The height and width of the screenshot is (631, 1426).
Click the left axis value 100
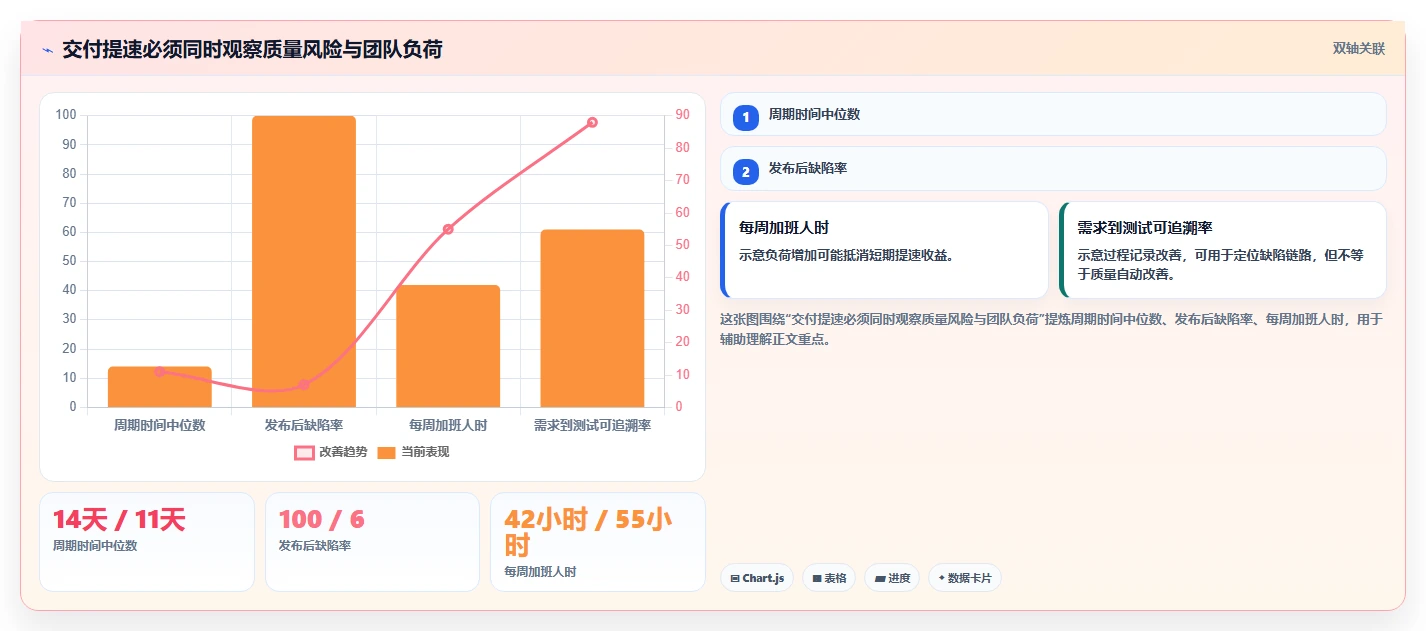point(66,115)
